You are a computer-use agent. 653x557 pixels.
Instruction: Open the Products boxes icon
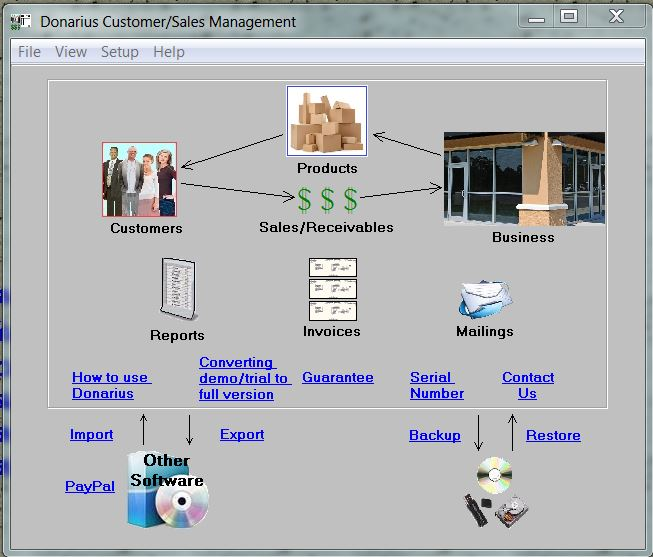tap(327, 121)
